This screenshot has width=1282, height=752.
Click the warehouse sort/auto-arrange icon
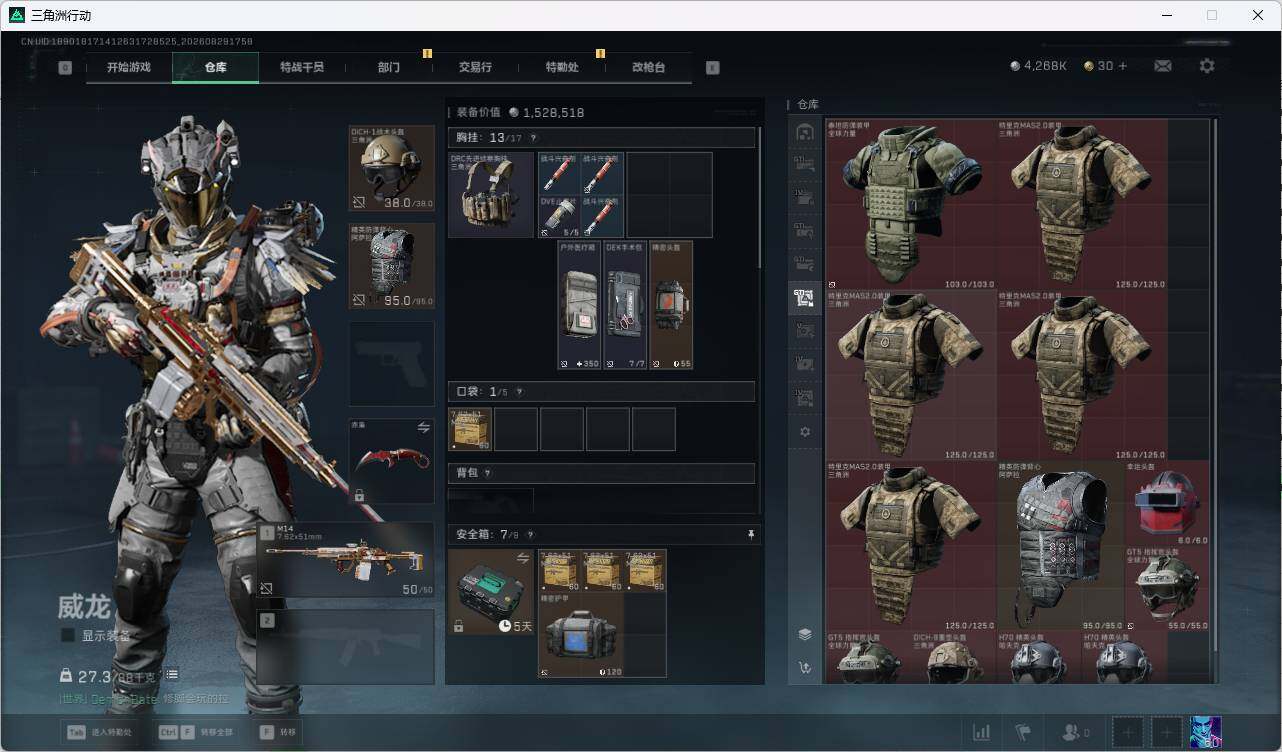(805, 667)
